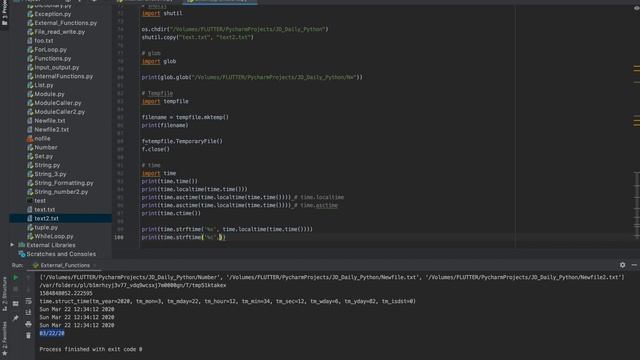Click the text file icon beside foo.txt
Image resolution: width=640 pixels, height=360 pixels.
[x=30, y=41]
